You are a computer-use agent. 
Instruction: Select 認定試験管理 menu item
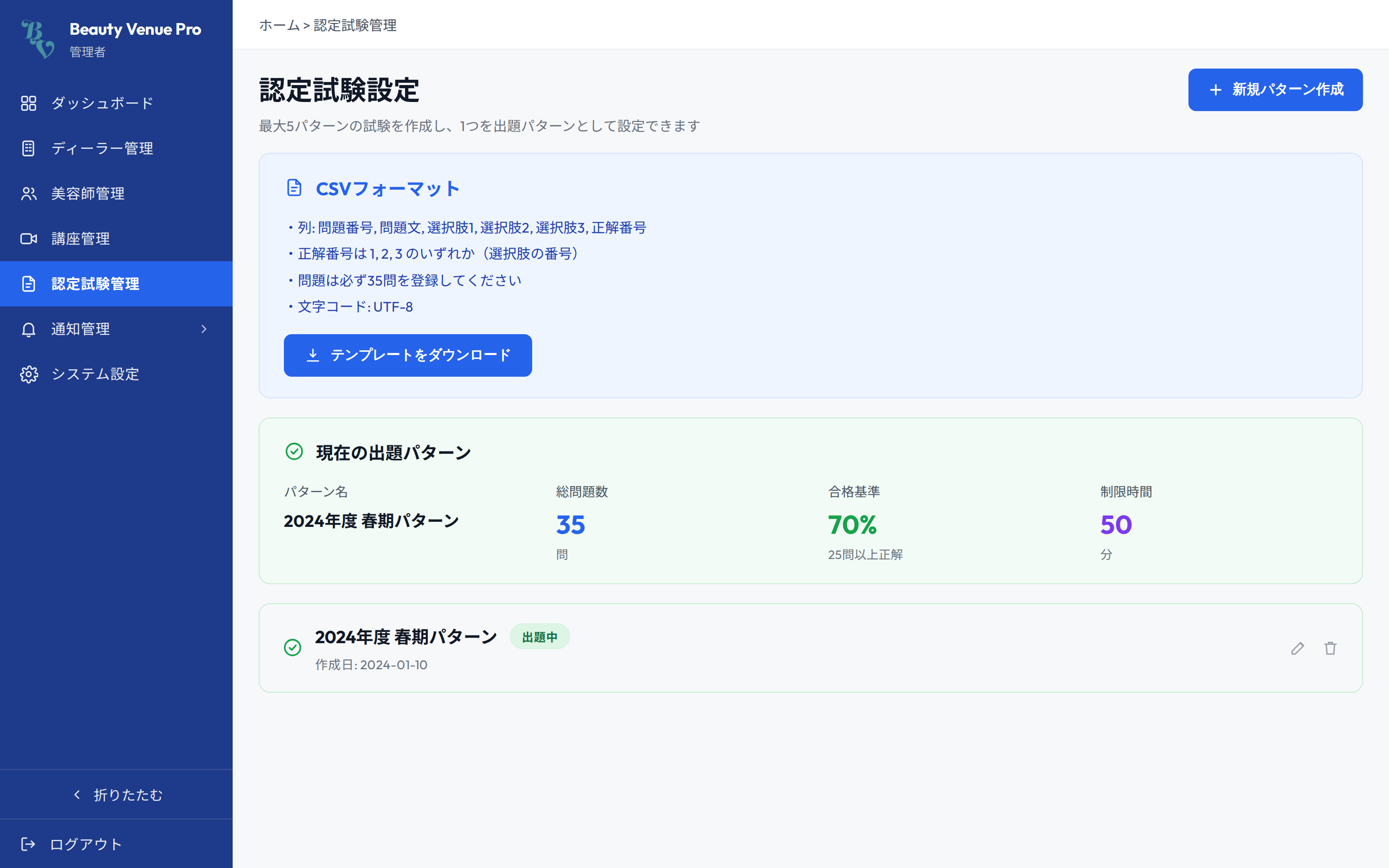116,283
